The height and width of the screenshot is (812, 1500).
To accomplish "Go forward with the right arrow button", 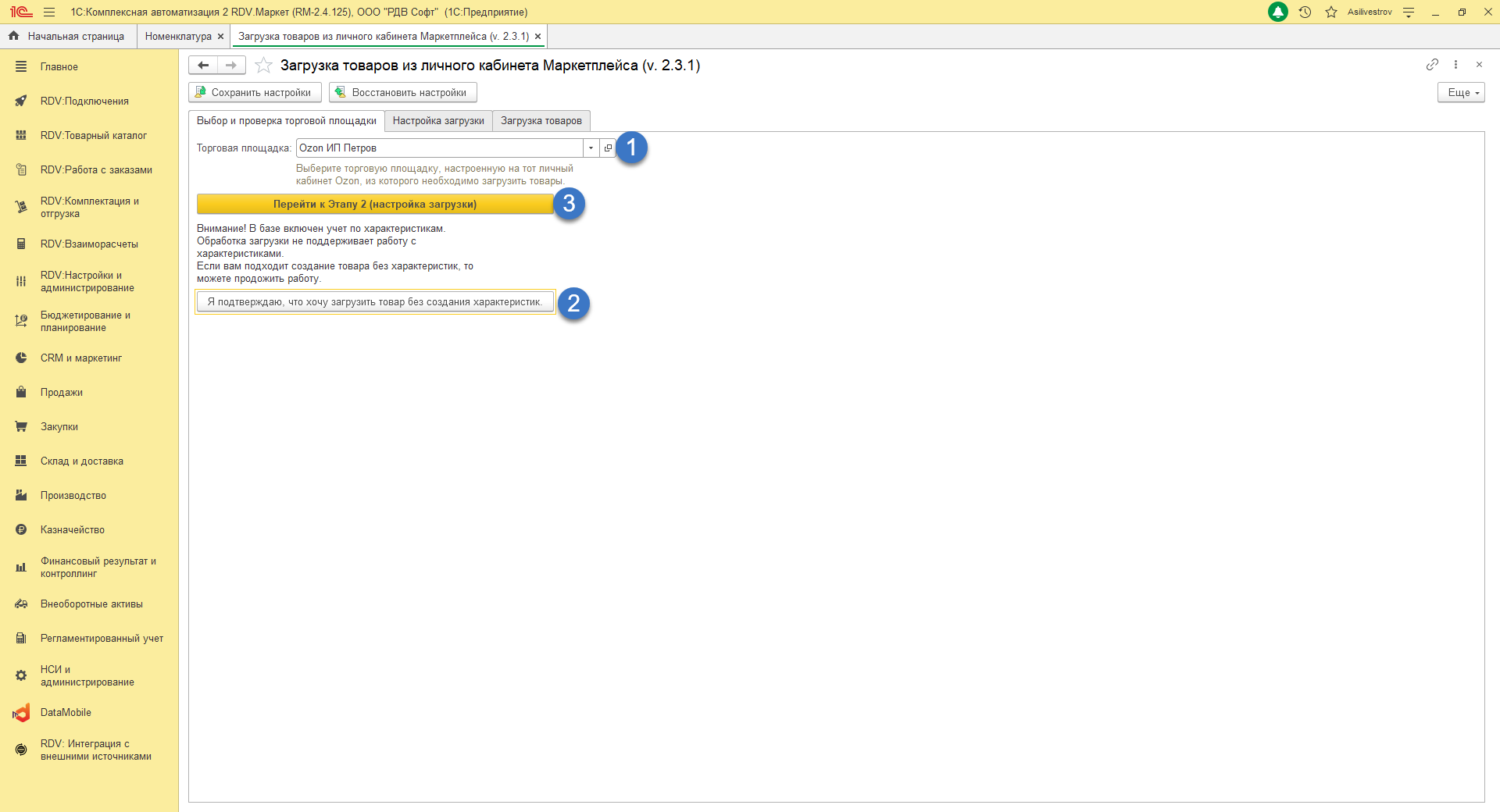I will [x=231, y=65].
